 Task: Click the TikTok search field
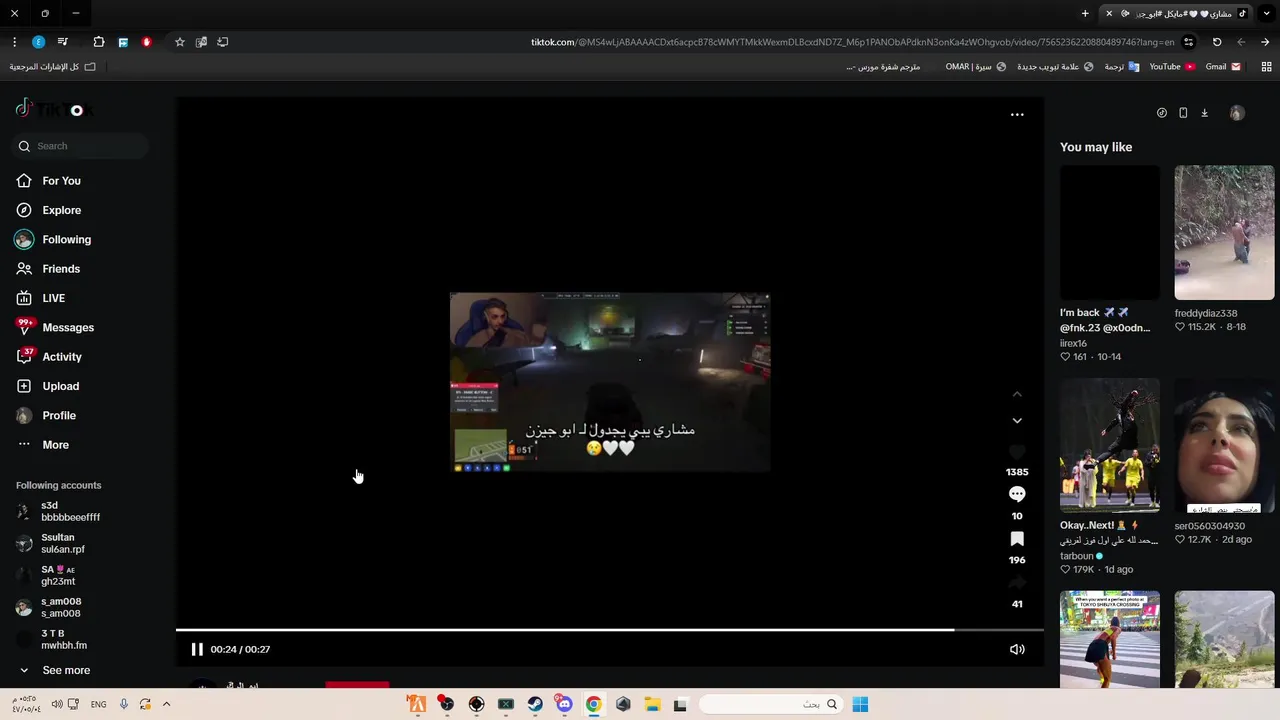click(x=82, y=146)
